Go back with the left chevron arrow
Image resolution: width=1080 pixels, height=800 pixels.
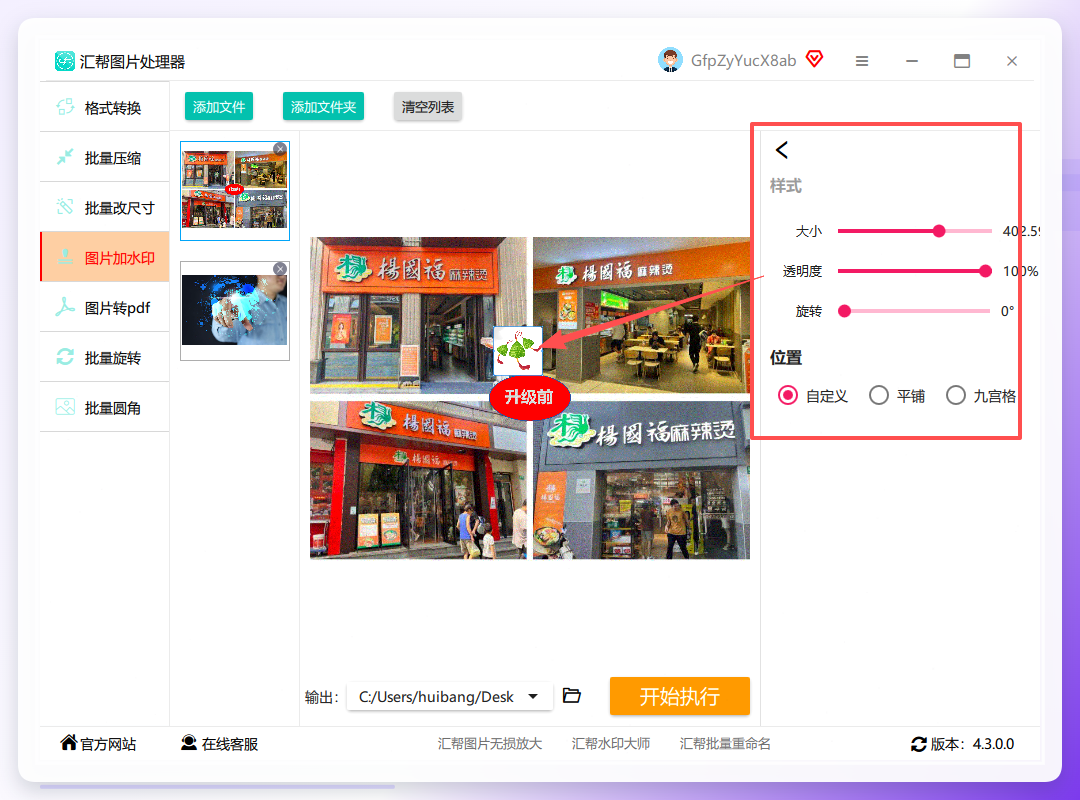(782, 150)
